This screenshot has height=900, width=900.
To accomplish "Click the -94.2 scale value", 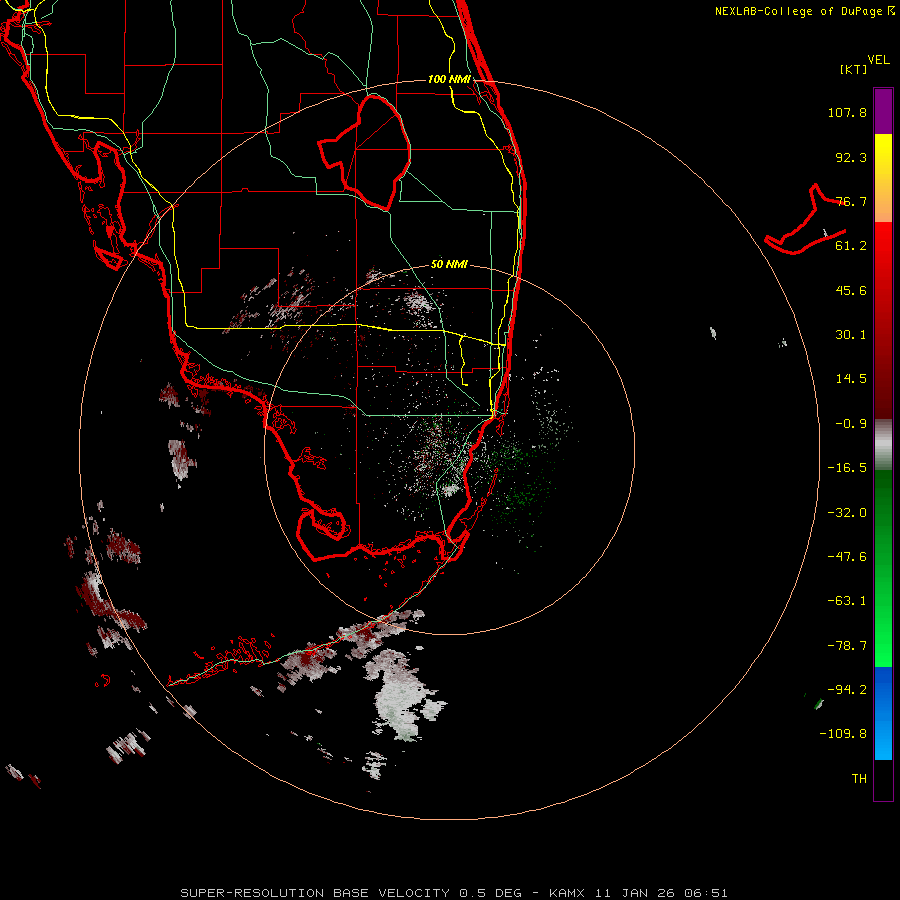I will (x=847, y=690).
